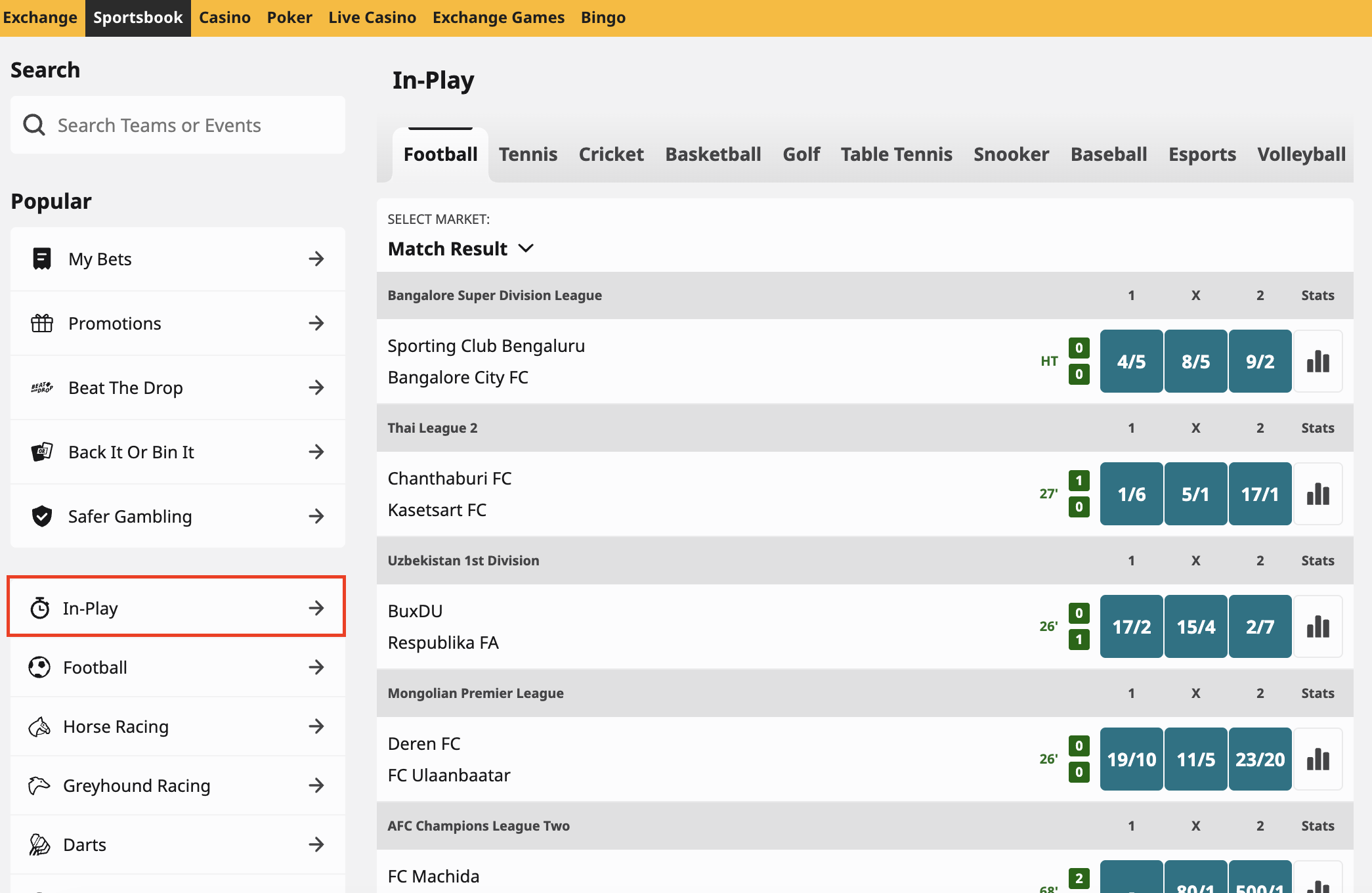The width and height of the screenshot is (1372, 893).
Task: Click arrow next to Greyhound Racing
Action: (316, 785)
